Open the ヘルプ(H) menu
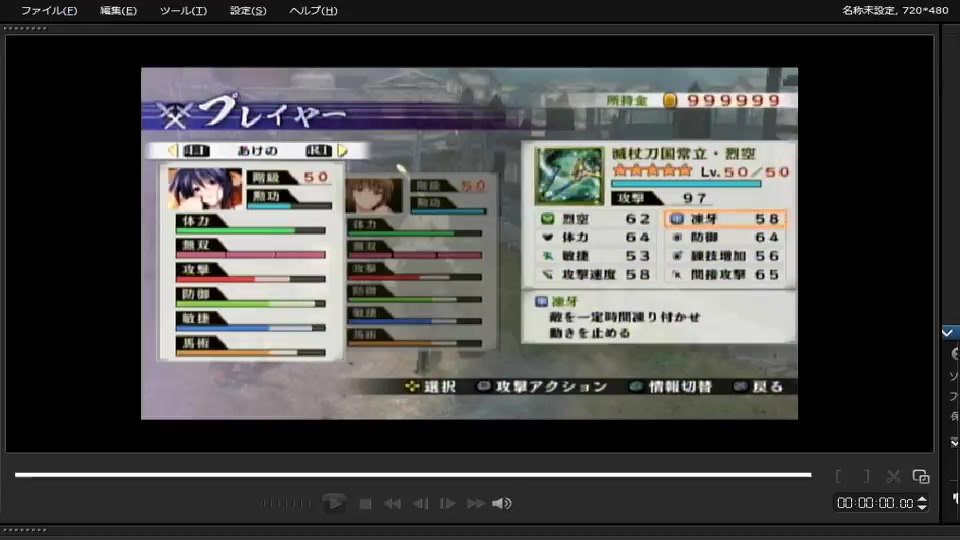The image size is (960, 540). (313, 10)
